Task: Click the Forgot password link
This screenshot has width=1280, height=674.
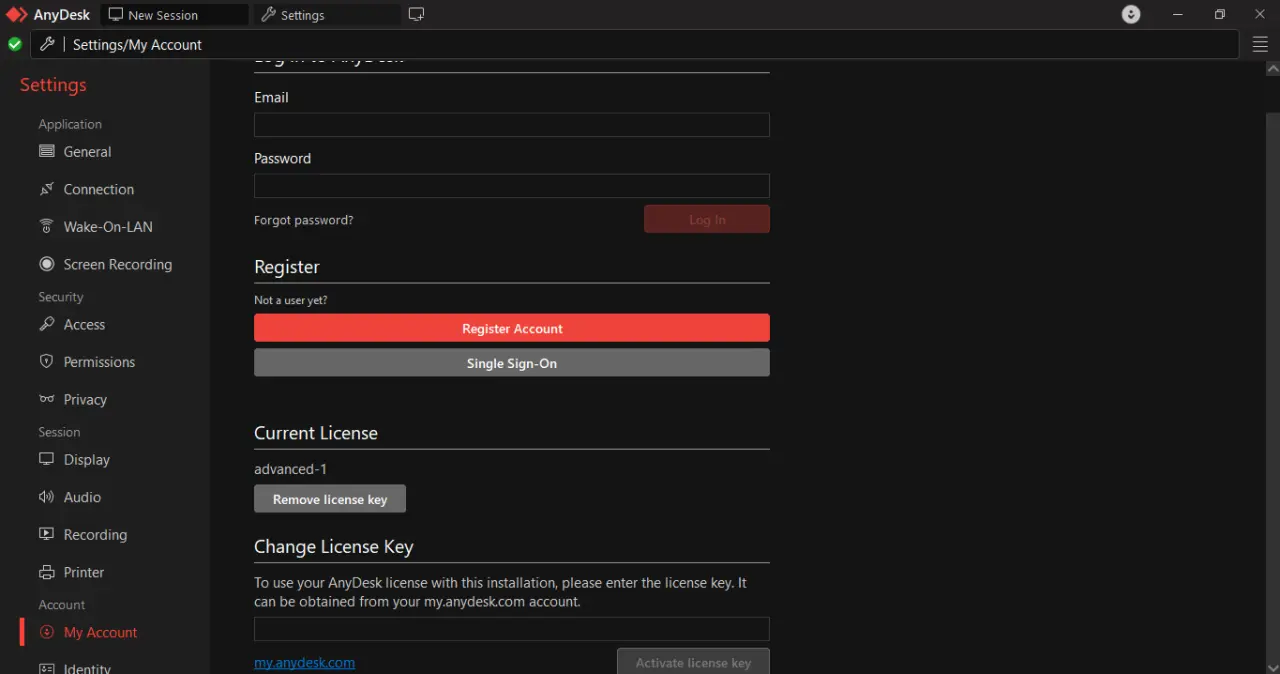Action: (303, 220)
